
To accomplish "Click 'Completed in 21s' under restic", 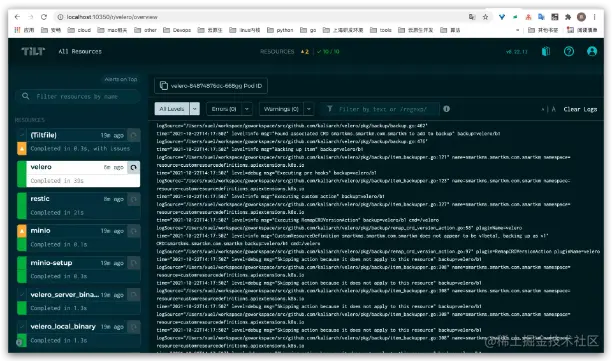I will click(x=57, y=212).
